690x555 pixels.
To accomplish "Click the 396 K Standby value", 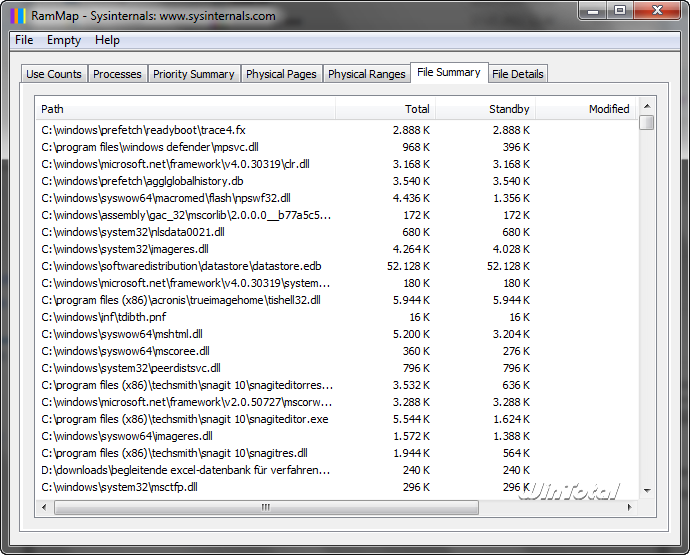I will click(x=516, y=147).
